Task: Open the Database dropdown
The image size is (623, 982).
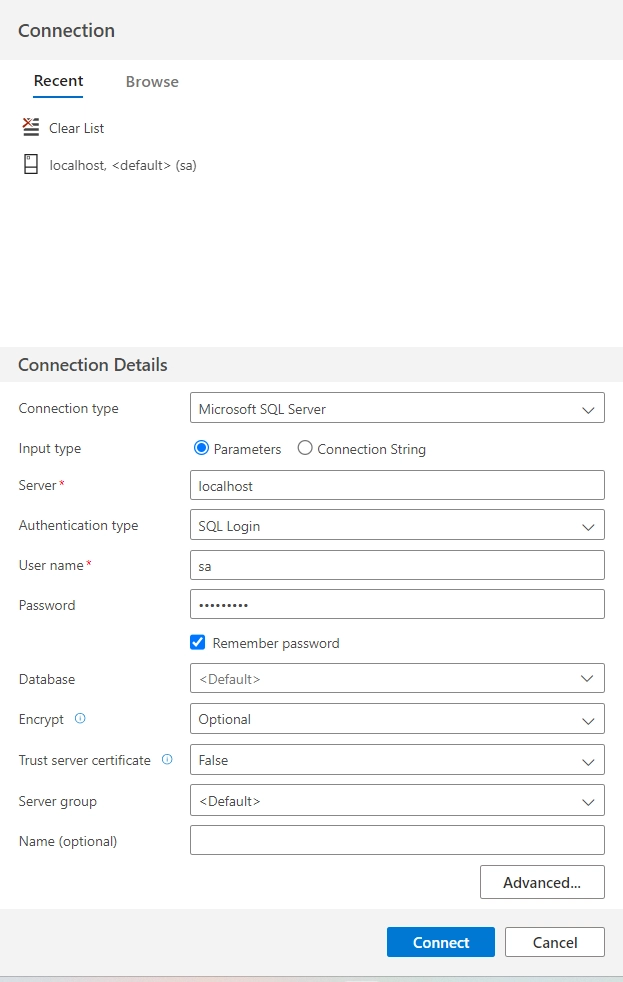Action: point(397,678)
